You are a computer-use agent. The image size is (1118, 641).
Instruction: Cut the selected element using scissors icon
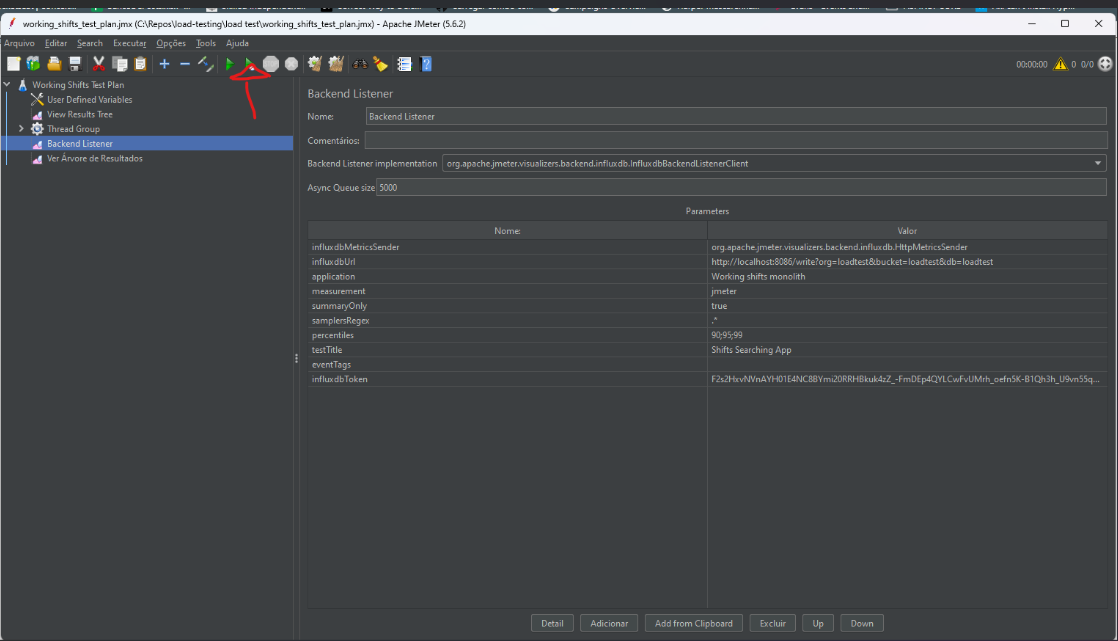coord(99,64)
